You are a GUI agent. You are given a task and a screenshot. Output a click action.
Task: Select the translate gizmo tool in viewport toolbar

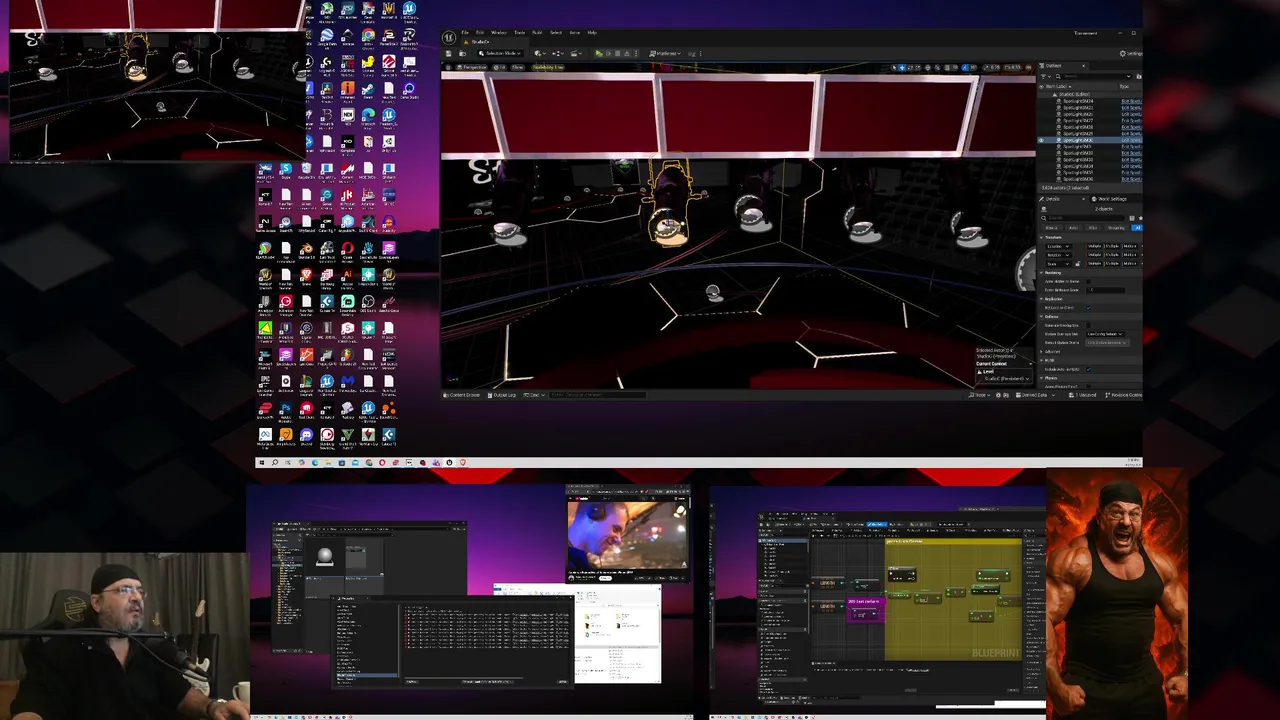pos(902,68)
